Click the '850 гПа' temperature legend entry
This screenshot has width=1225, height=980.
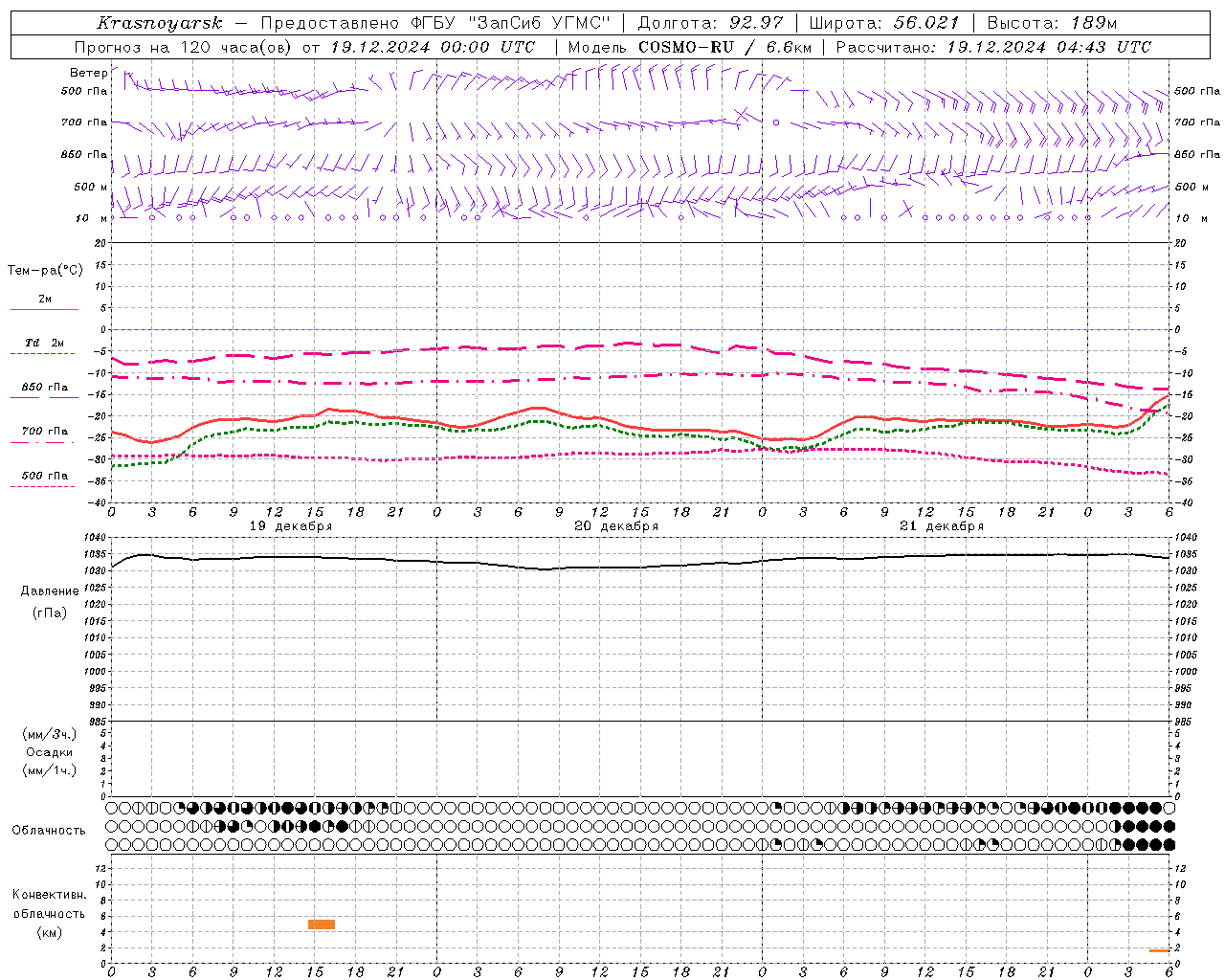44,388
